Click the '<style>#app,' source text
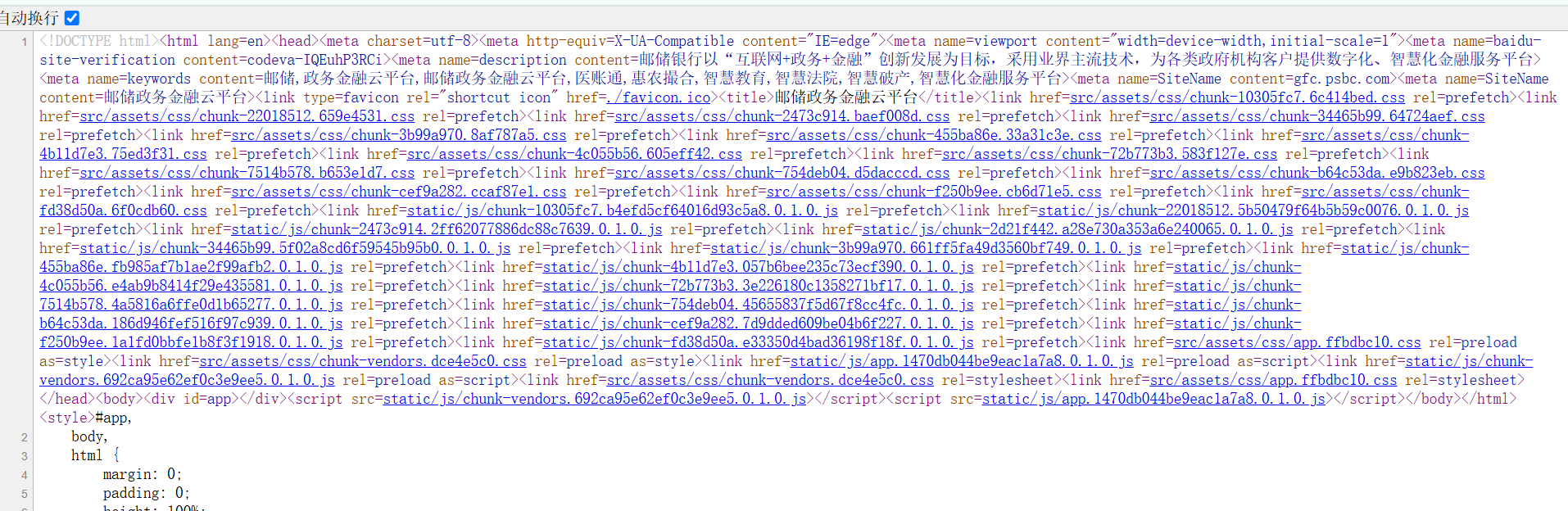 tap(86, 418)
